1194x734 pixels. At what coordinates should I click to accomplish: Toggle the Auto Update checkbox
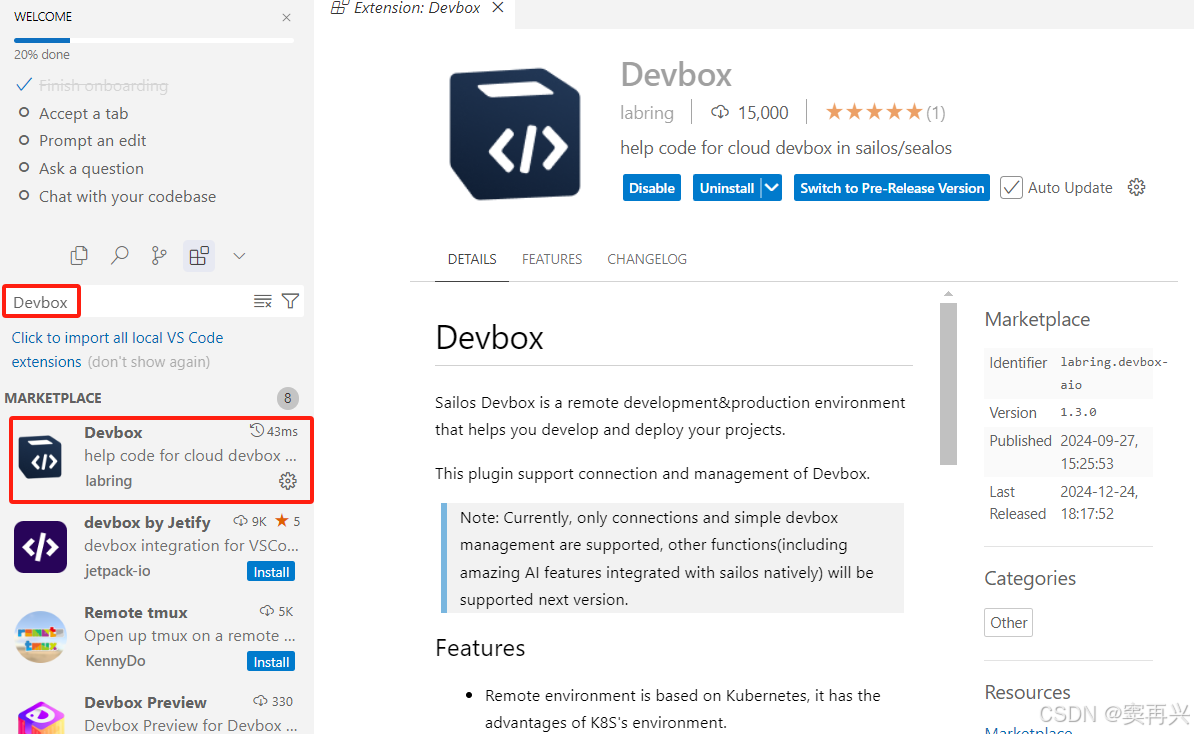[1011, 187]
